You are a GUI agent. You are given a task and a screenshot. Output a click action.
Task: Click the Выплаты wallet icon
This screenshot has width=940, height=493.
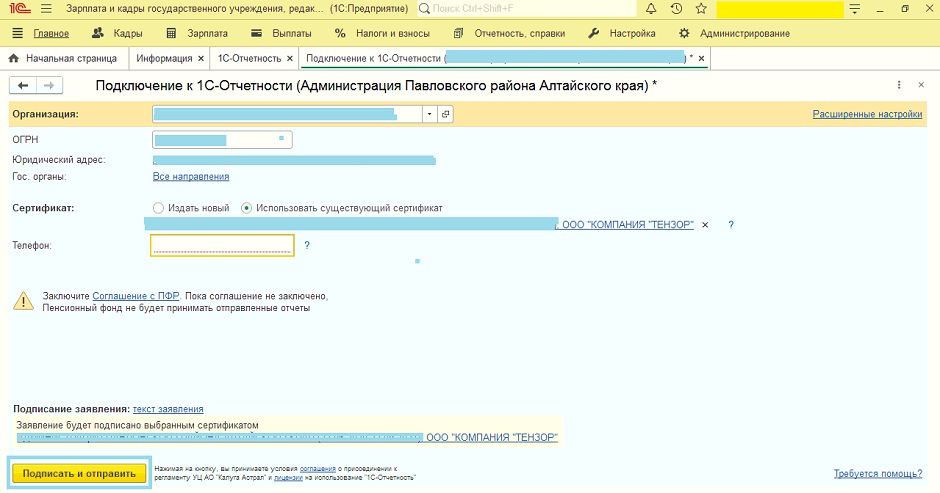pos(257,34)
